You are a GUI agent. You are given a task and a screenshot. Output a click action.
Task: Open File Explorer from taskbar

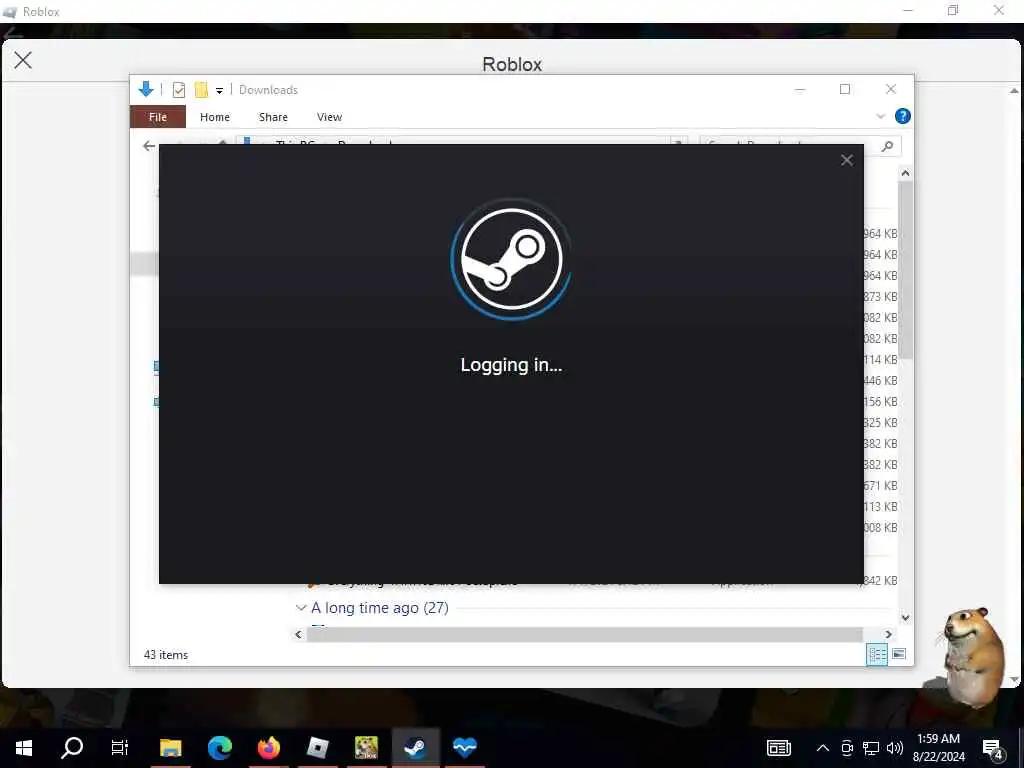[170, 747]
